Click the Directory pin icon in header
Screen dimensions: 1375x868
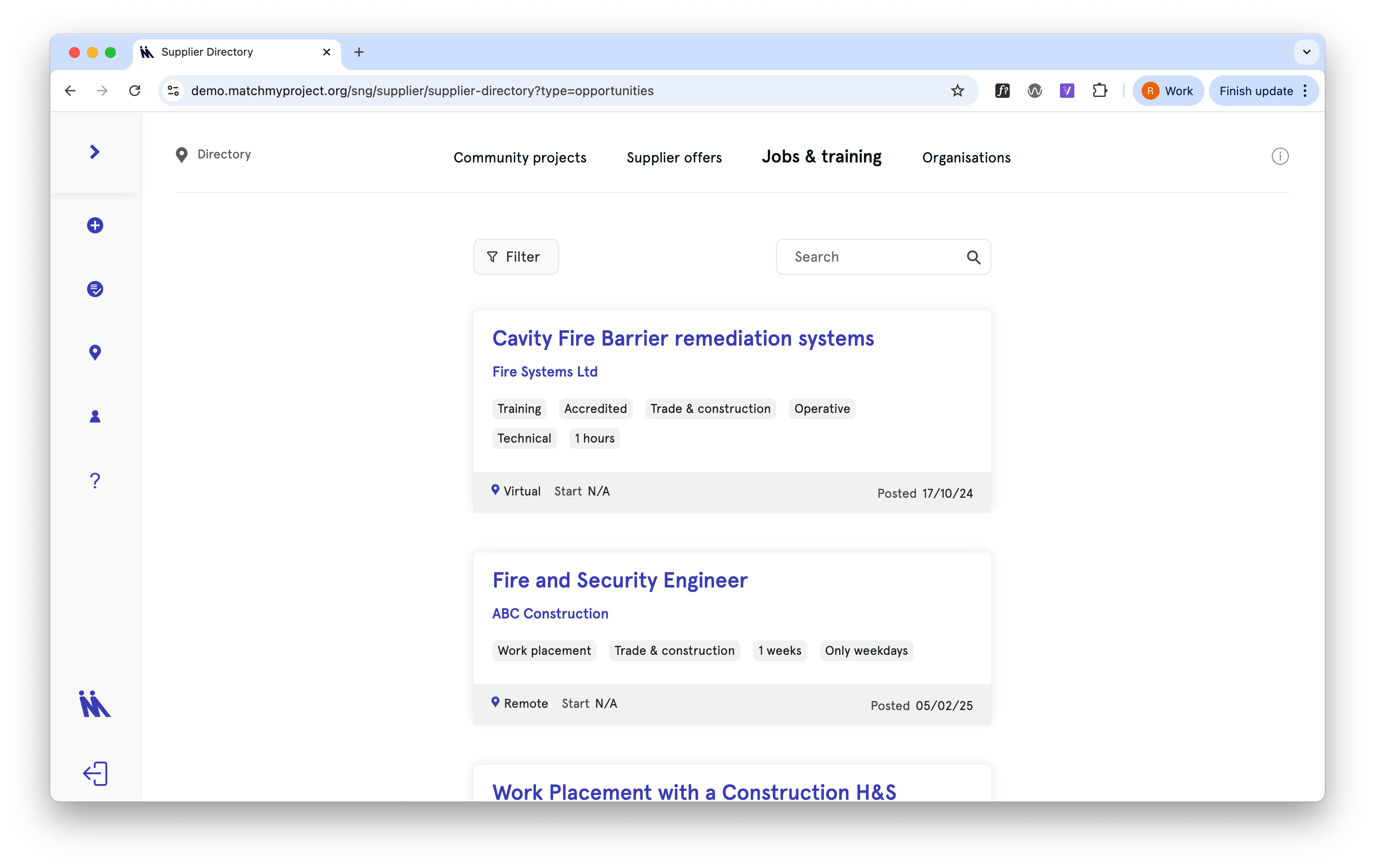click(x=182, y=155)
